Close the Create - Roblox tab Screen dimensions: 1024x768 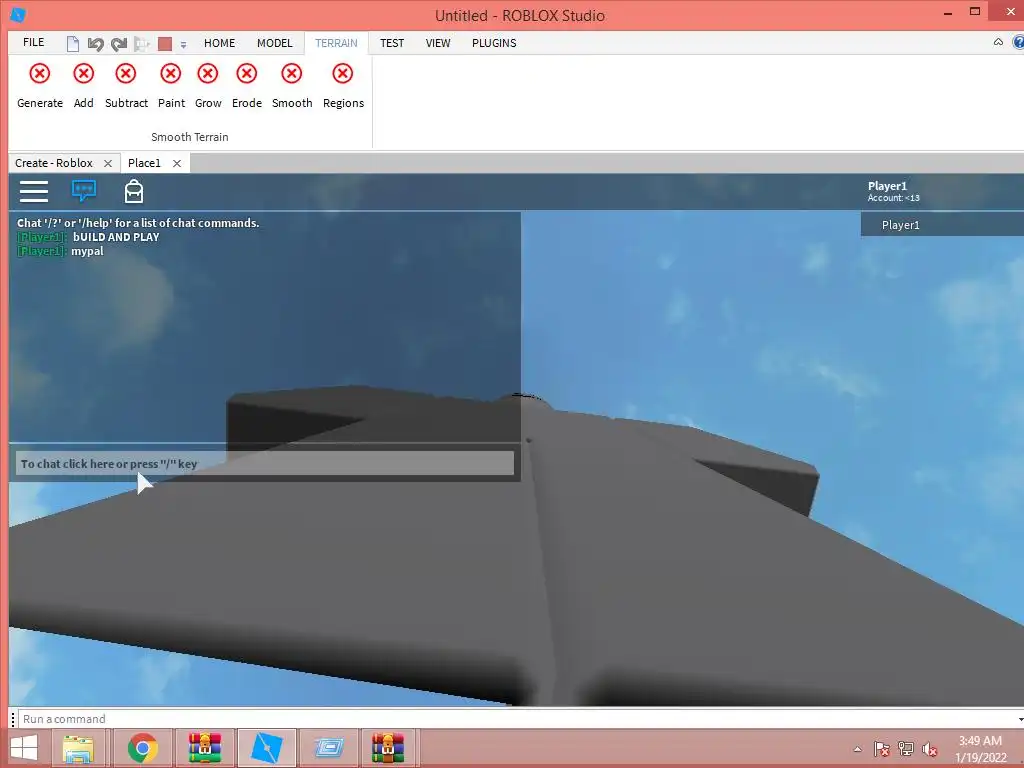coord(108,163)
